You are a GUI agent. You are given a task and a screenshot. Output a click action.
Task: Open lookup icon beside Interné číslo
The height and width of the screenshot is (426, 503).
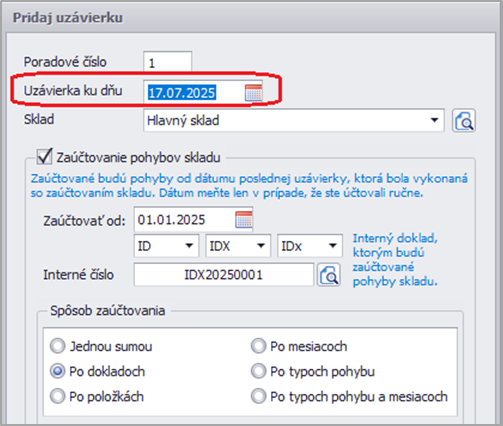point(329,275)
